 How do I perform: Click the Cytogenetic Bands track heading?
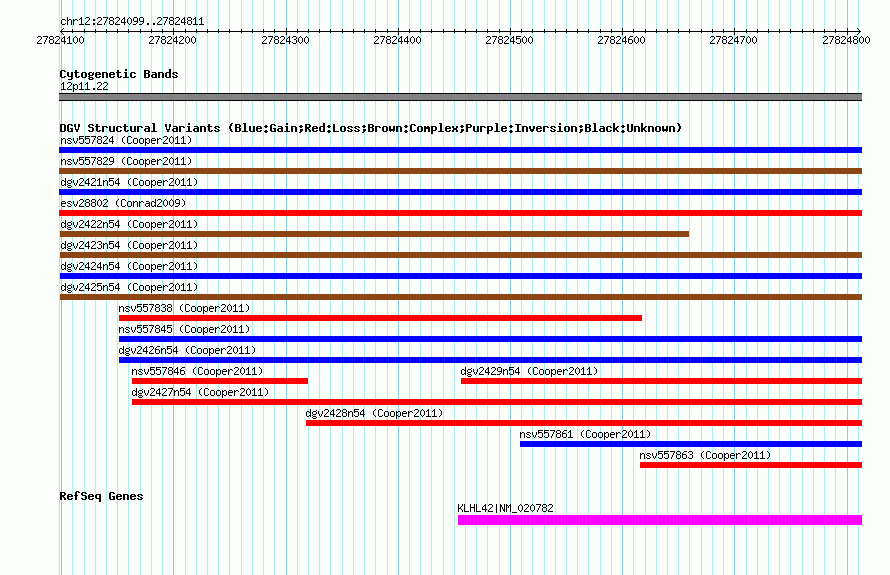[119, 74]
